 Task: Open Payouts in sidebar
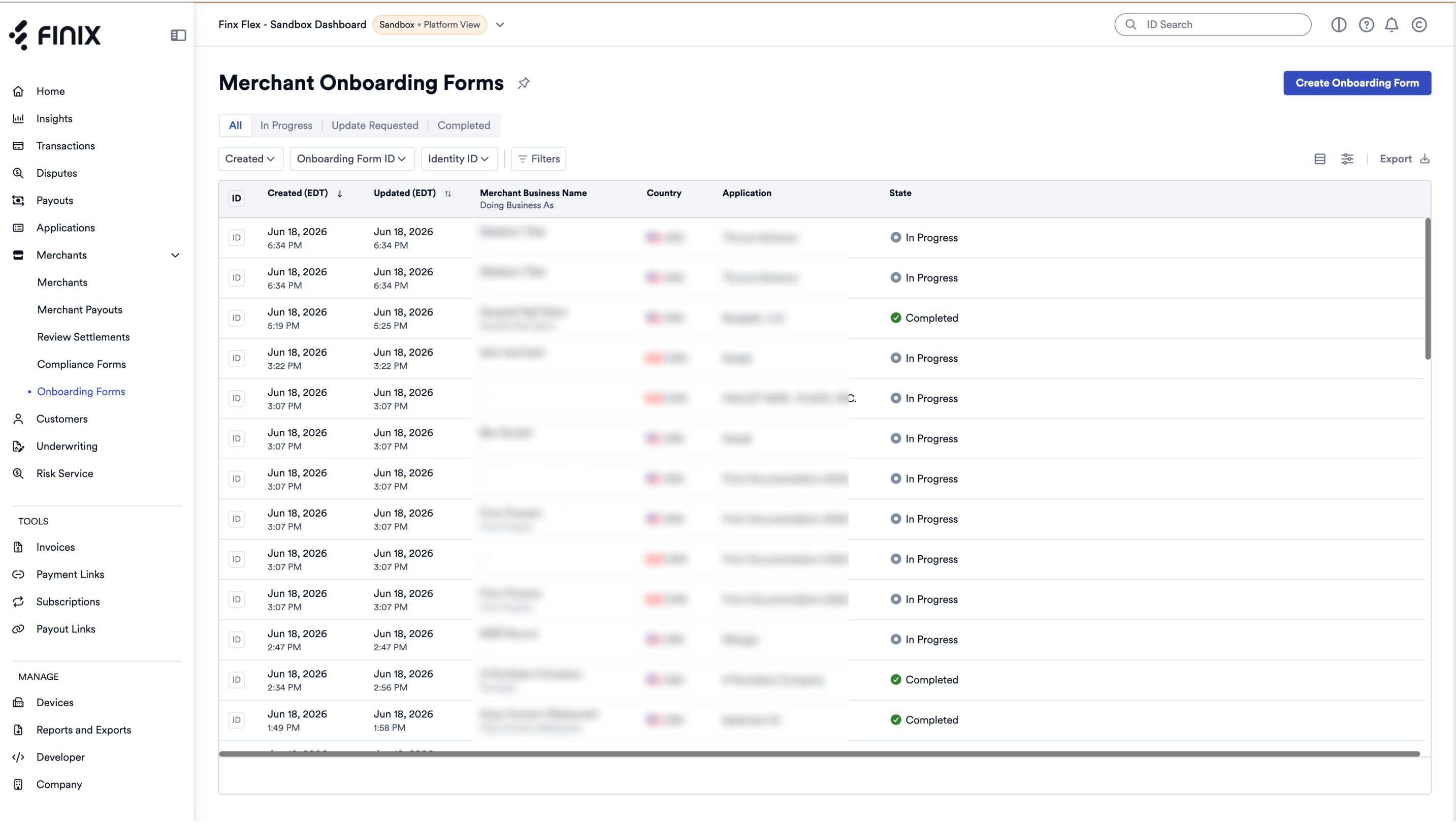pos(55,201)
